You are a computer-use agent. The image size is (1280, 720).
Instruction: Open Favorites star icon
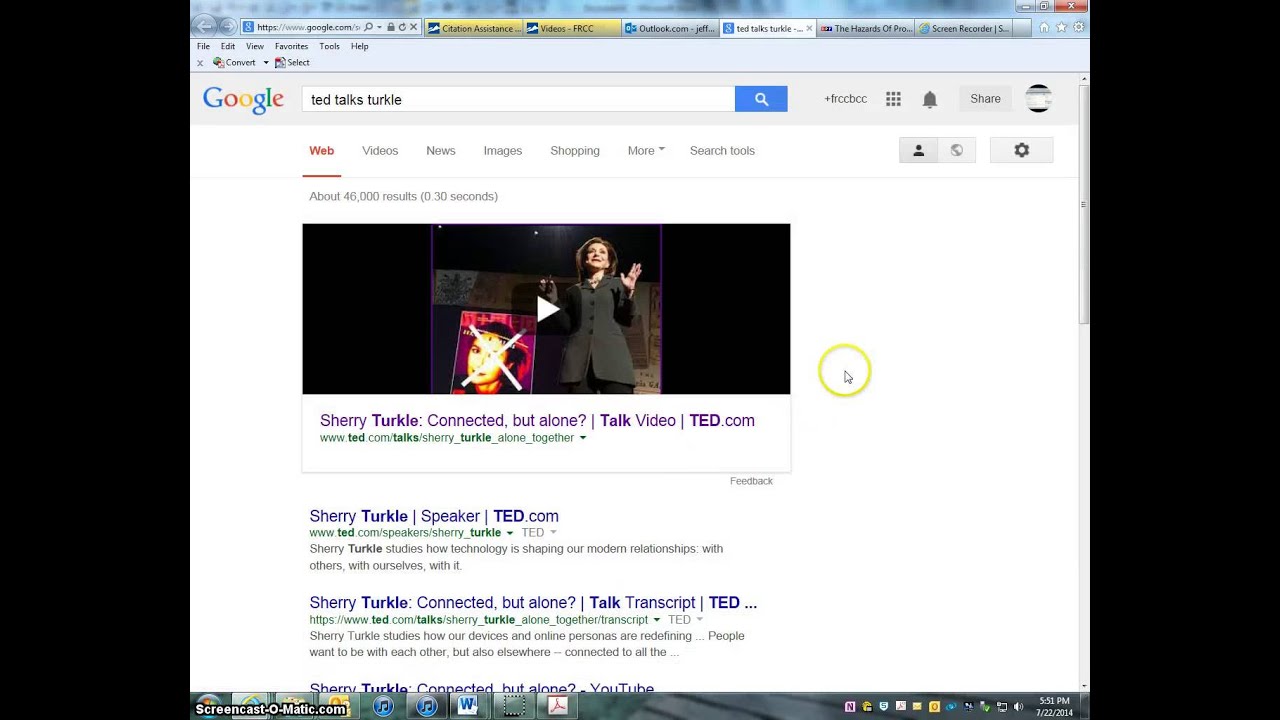(1061, 28)
